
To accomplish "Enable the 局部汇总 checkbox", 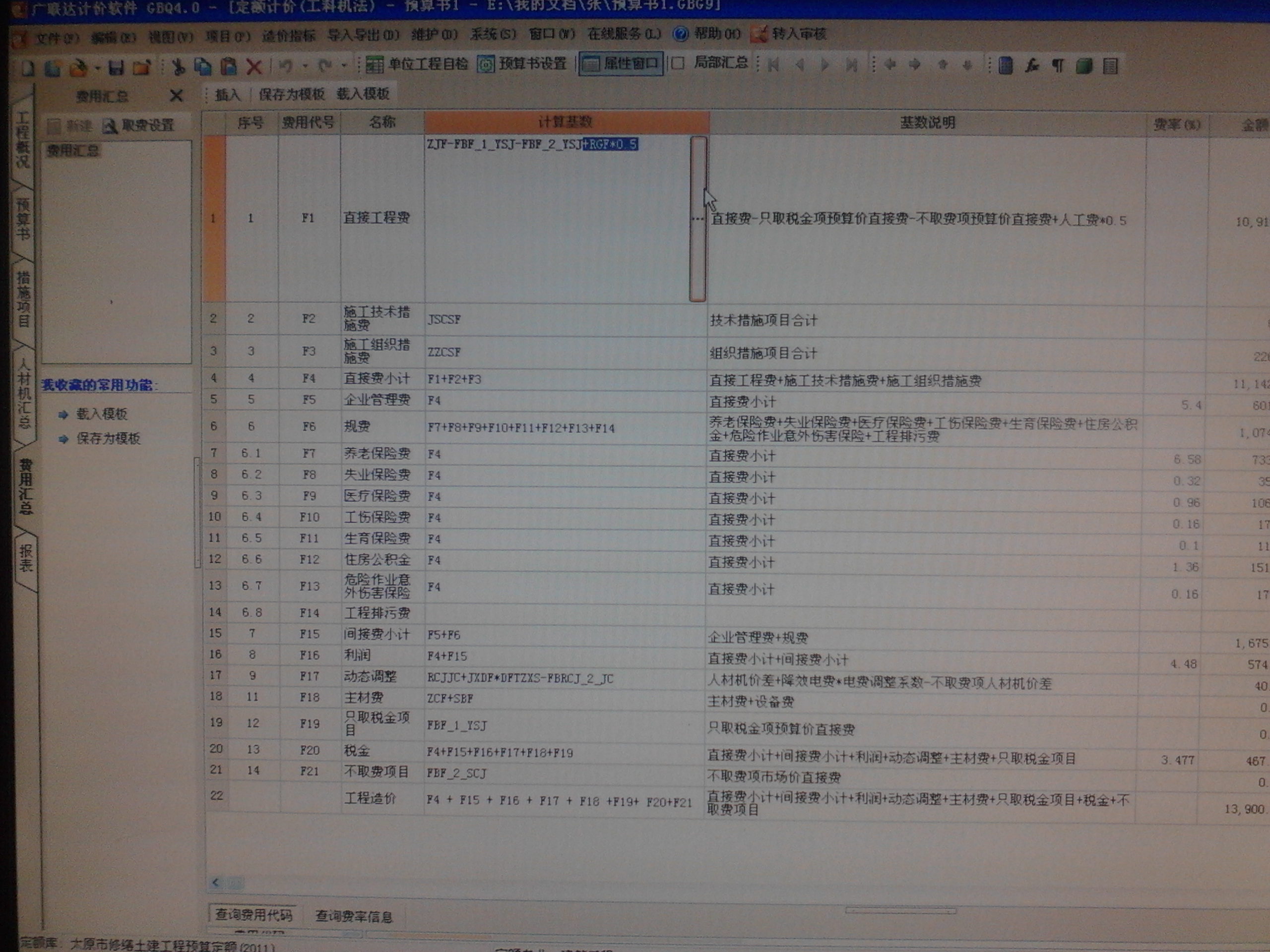I will 678,63.
